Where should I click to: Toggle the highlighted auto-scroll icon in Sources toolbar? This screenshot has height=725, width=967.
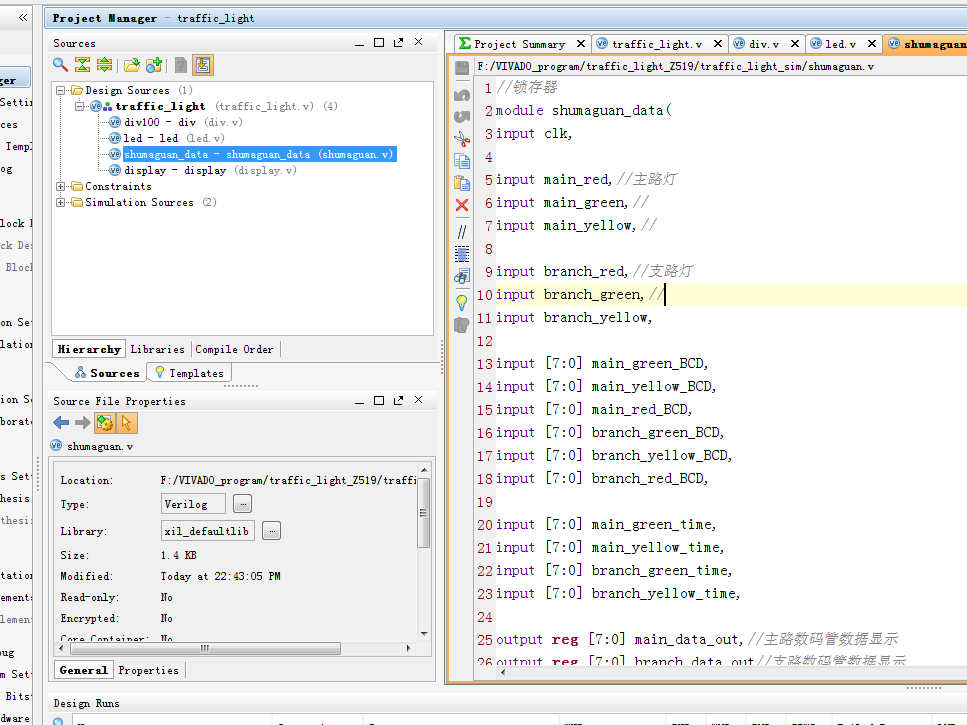tap(203, 65)
